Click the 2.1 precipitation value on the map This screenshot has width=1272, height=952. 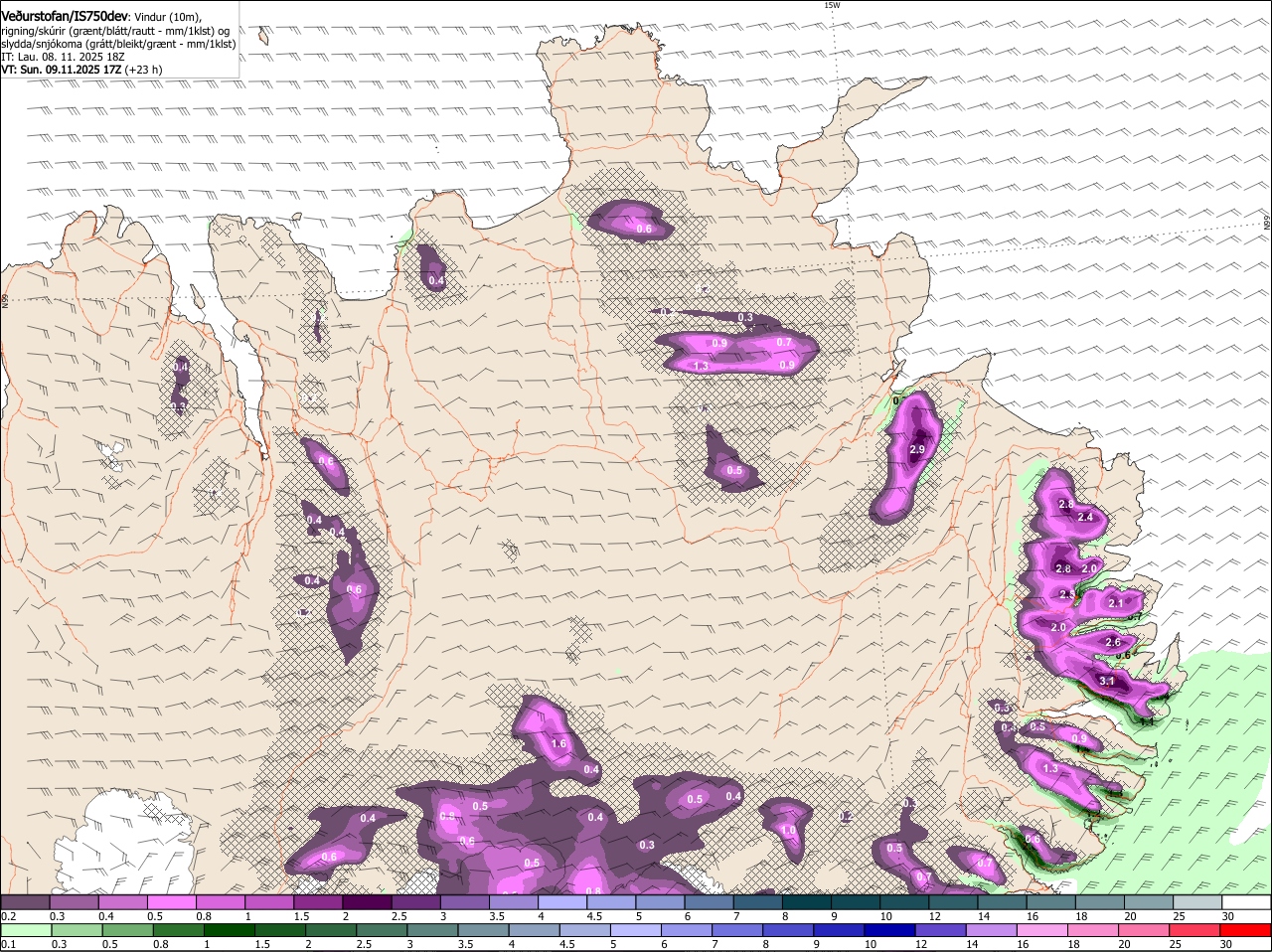tap(1115, 603)
